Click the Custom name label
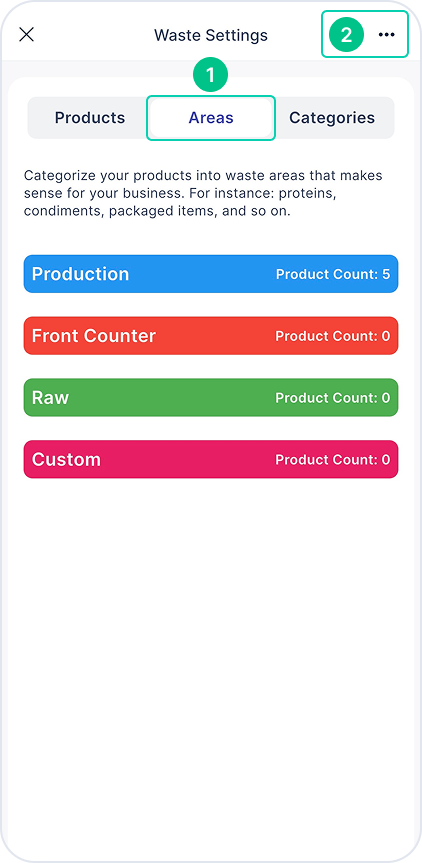Image resolution: width=422 pixels, height=863 pixels. [x=66, y=459]
